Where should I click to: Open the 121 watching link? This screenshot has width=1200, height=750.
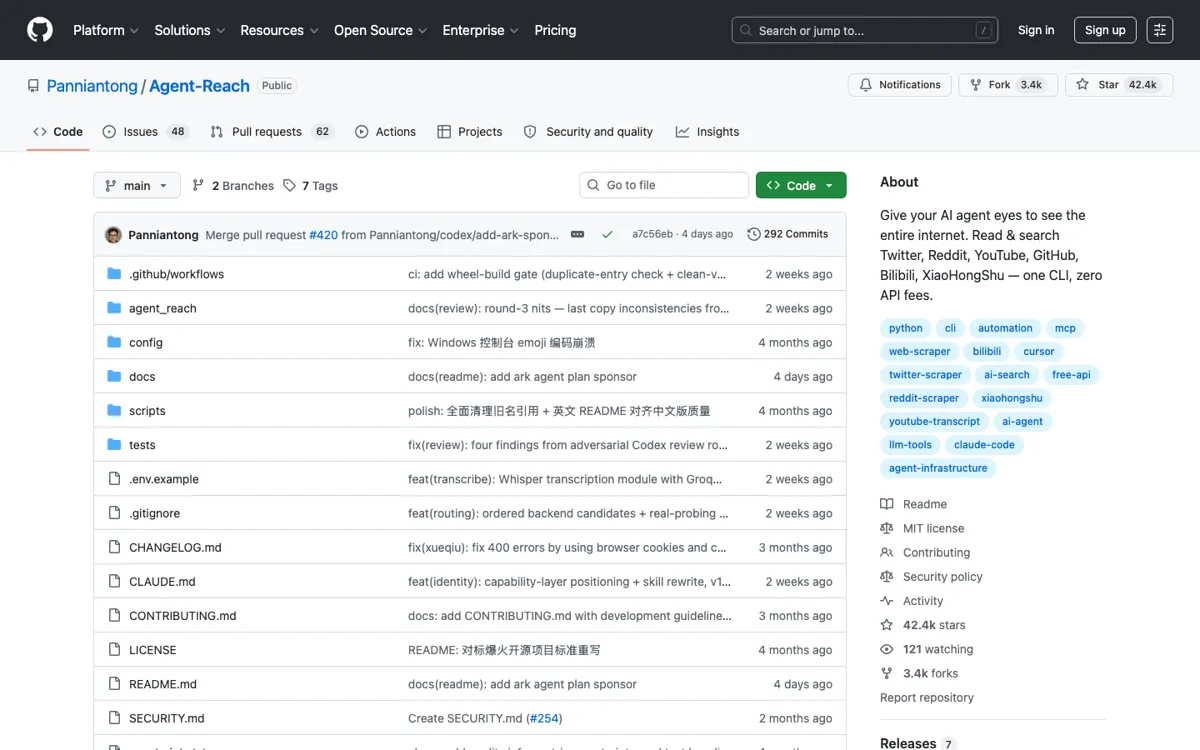click(x=926, y=649)
